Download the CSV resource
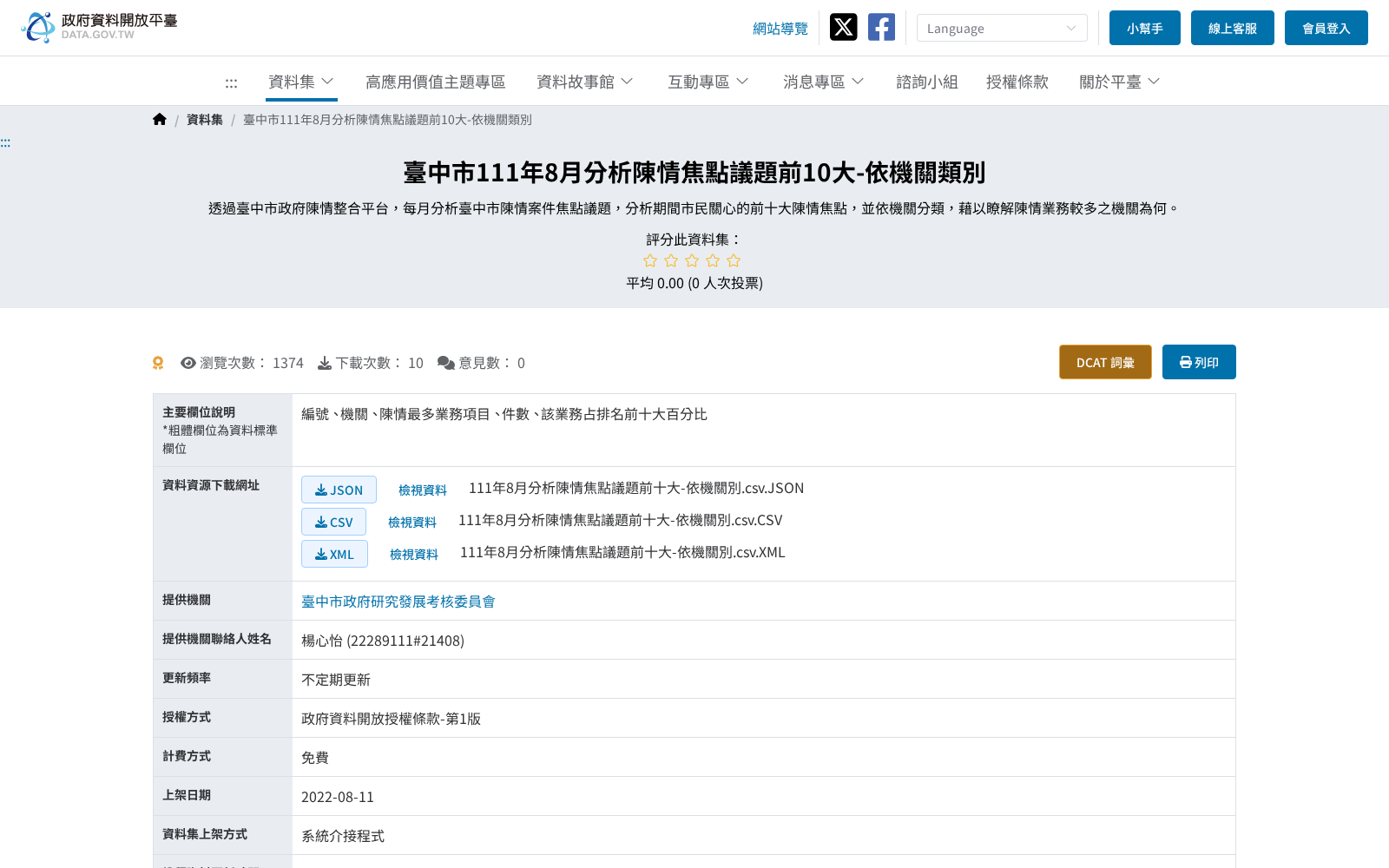Image resolution: width=1389 pixels, height=868 pixels. (x=333, y=522)
